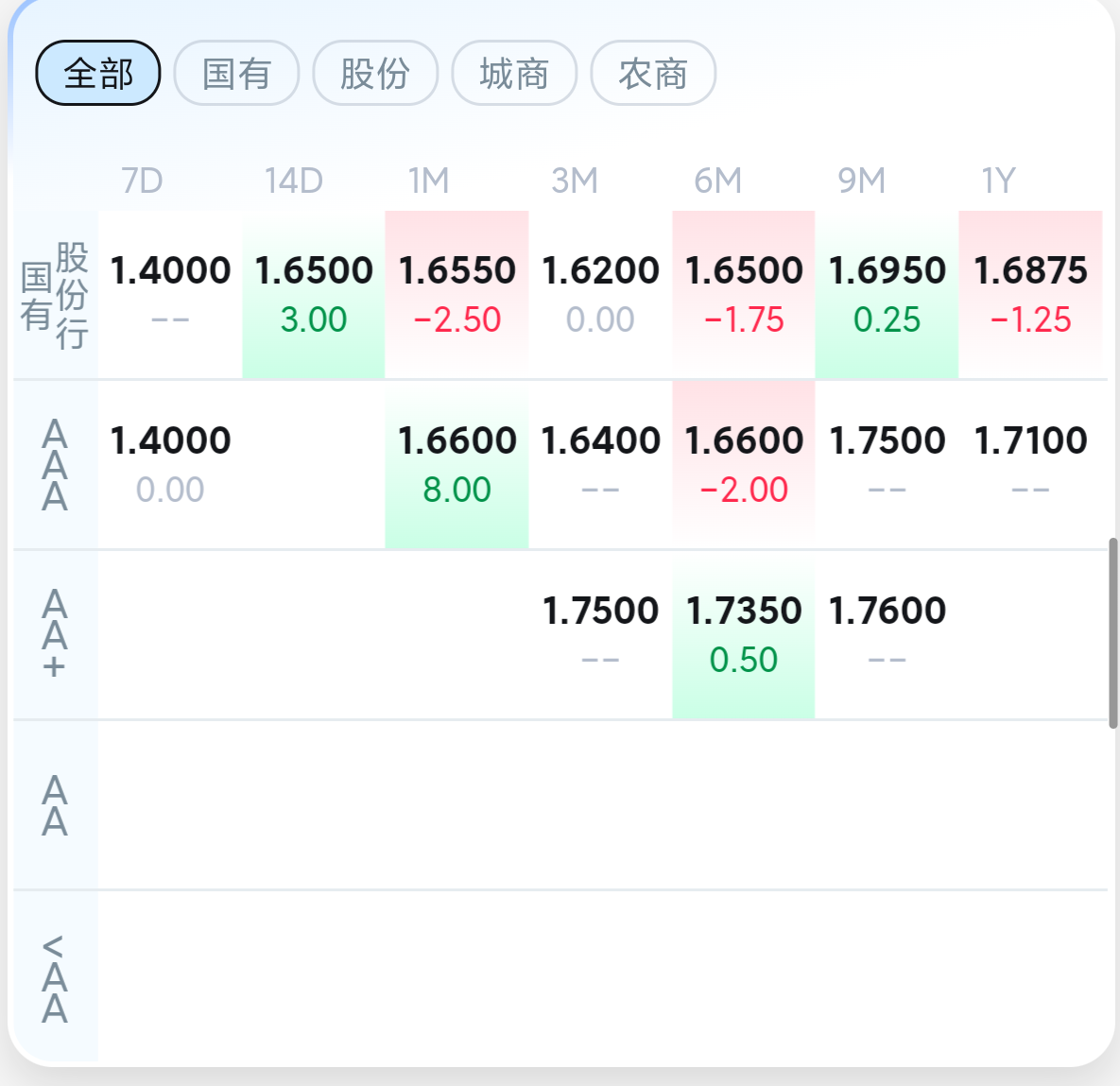Click the AA+ 9M rate 1.7600

pyautogui.click(x=887, y=633)
